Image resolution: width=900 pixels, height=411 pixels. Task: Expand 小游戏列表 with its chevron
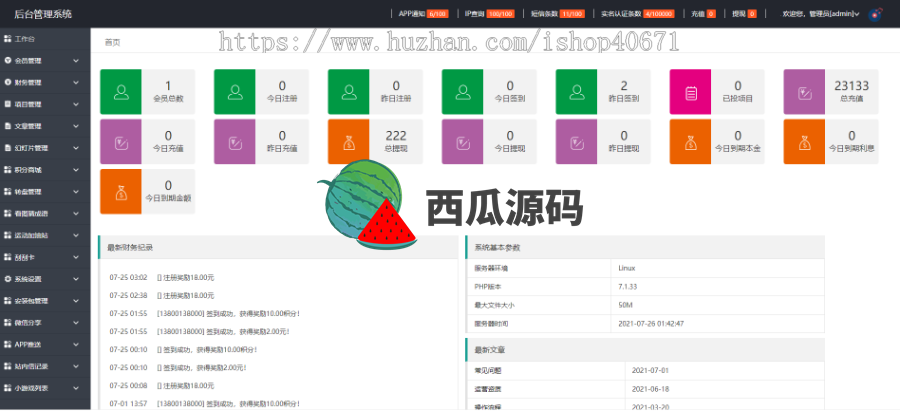[76, 387]
